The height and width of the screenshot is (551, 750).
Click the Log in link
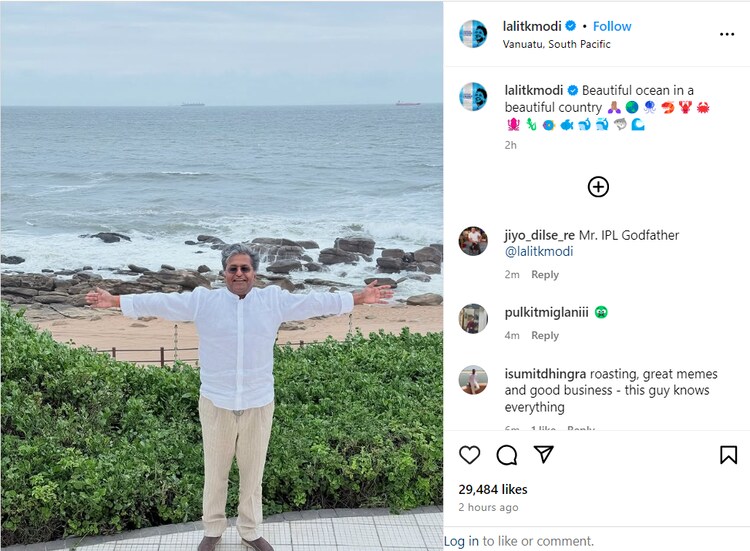(461, 541)
